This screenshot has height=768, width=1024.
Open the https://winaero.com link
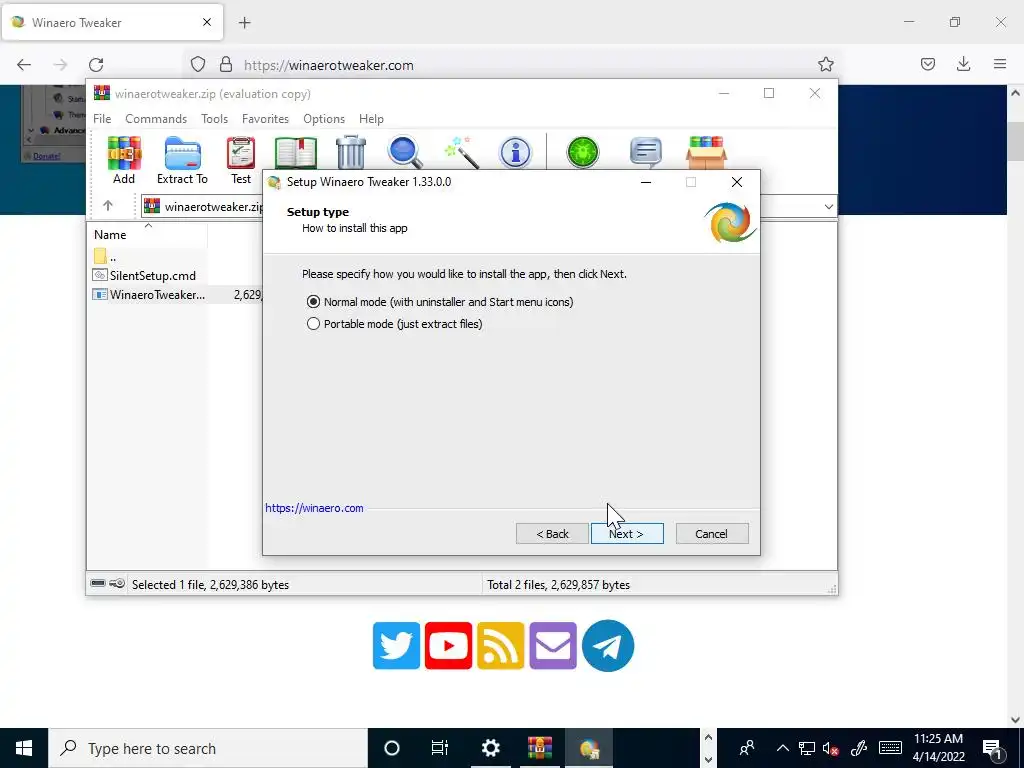pyautogui.click(x=314, y=508)
